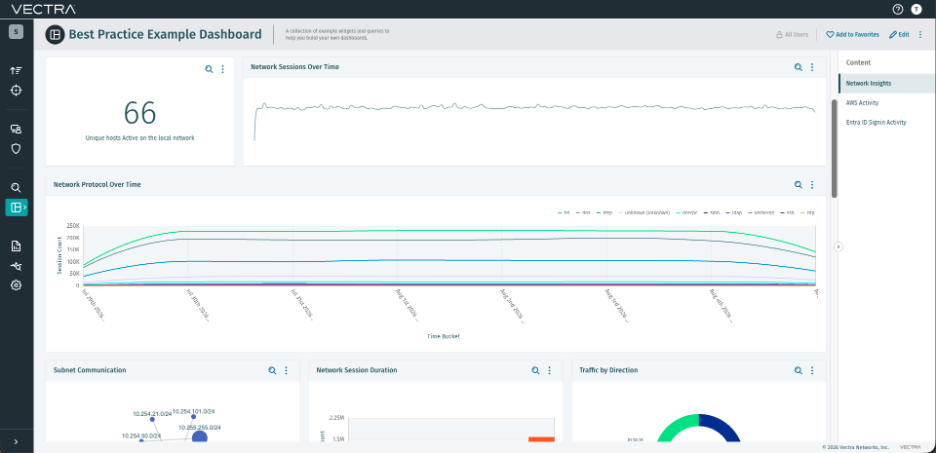
Task: Open the settings gear in sidebar
Action: [16, 285]
